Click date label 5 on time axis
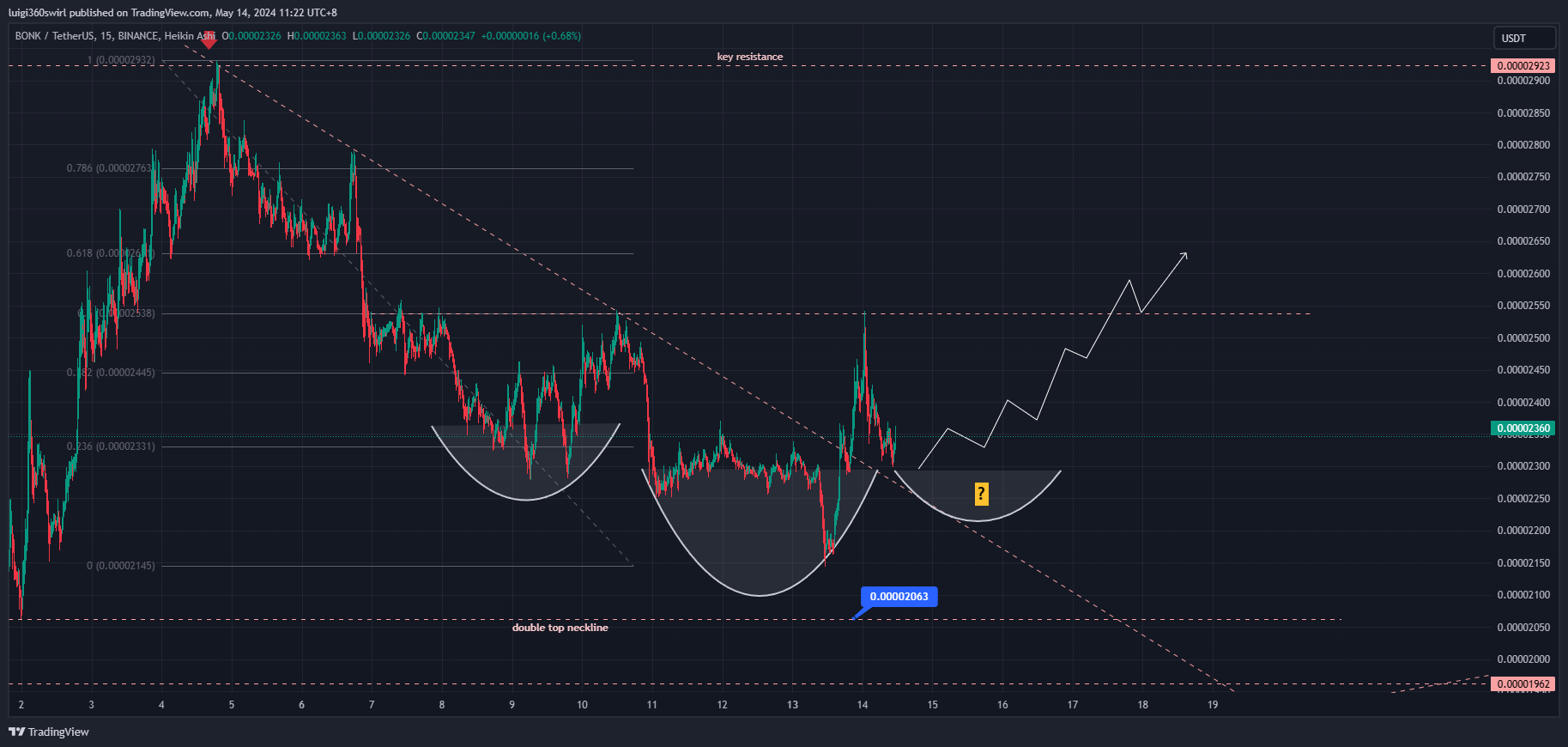 tap(232, 705)
